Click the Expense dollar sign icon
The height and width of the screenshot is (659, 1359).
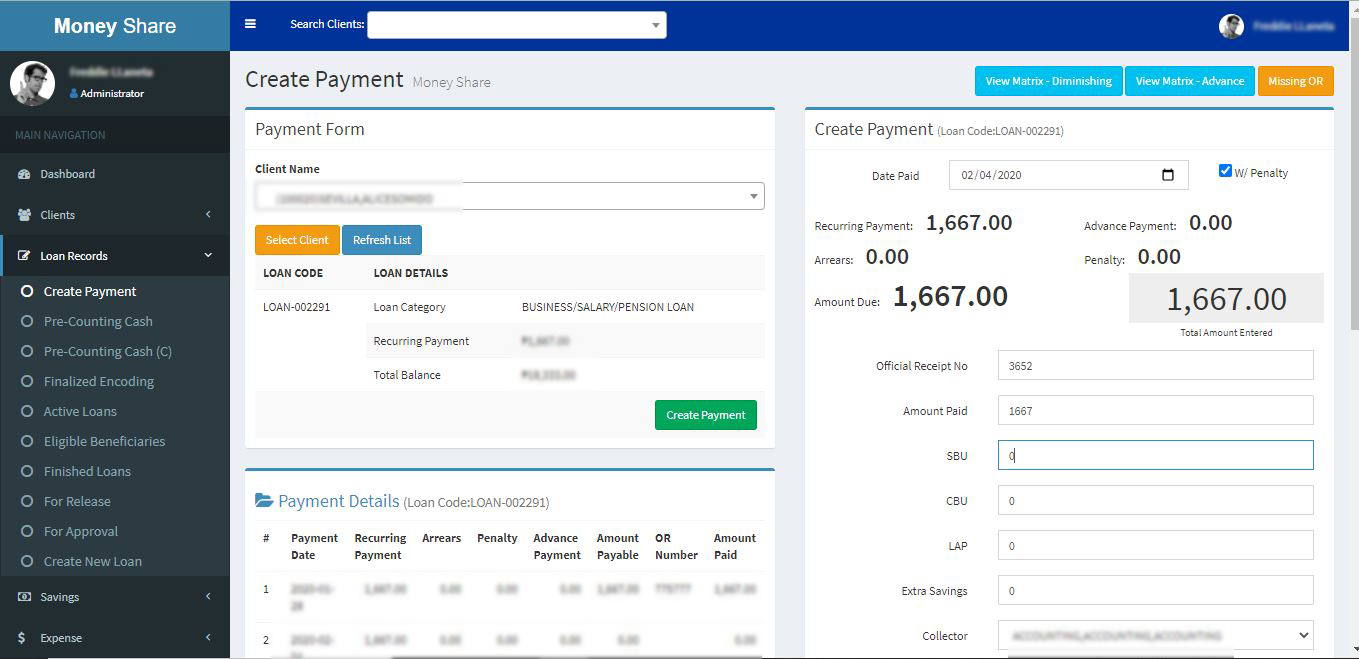pyautogui.click(x=22, y=638)
